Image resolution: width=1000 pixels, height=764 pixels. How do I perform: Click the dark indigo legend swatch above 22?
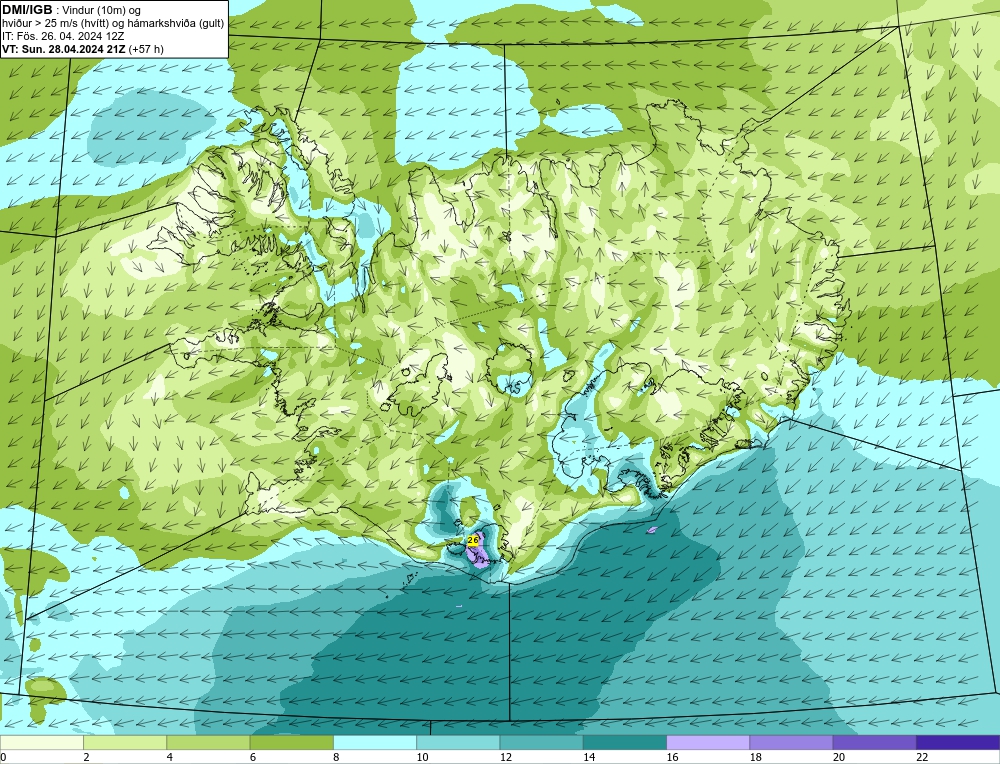pos(958,742)
